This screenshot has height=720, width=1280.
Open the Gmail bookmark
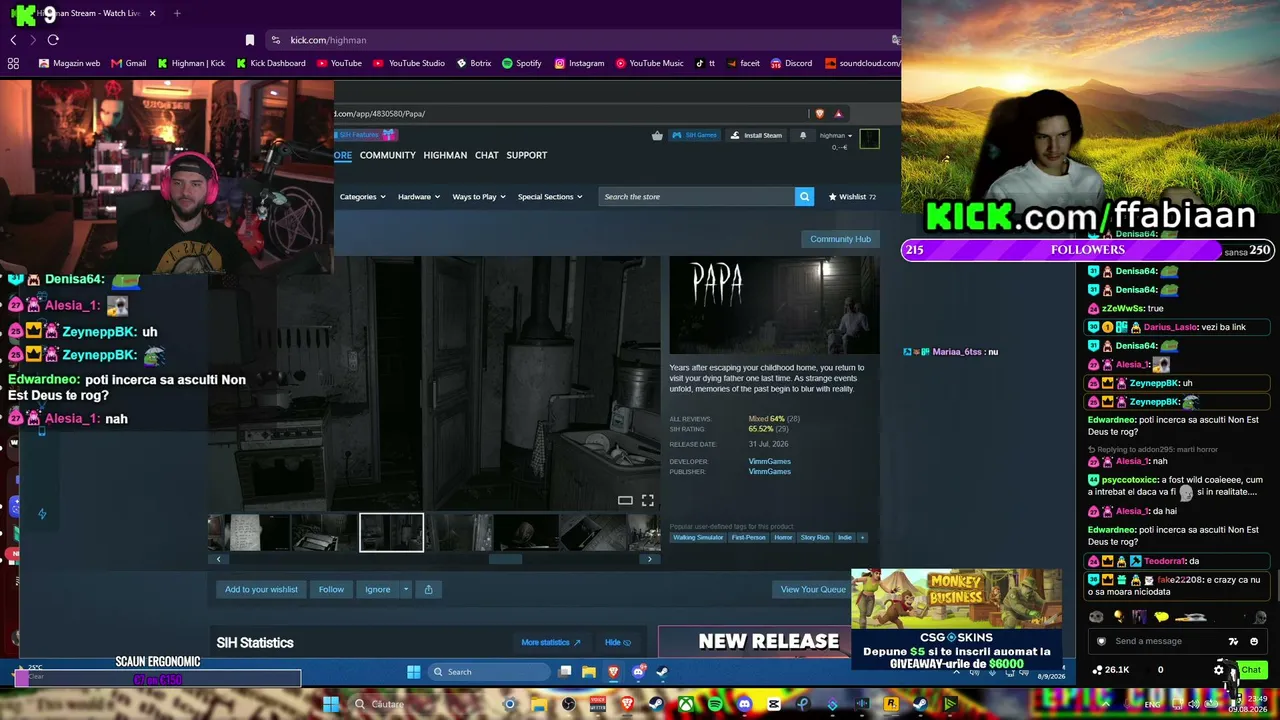click(x=129, y=63)
